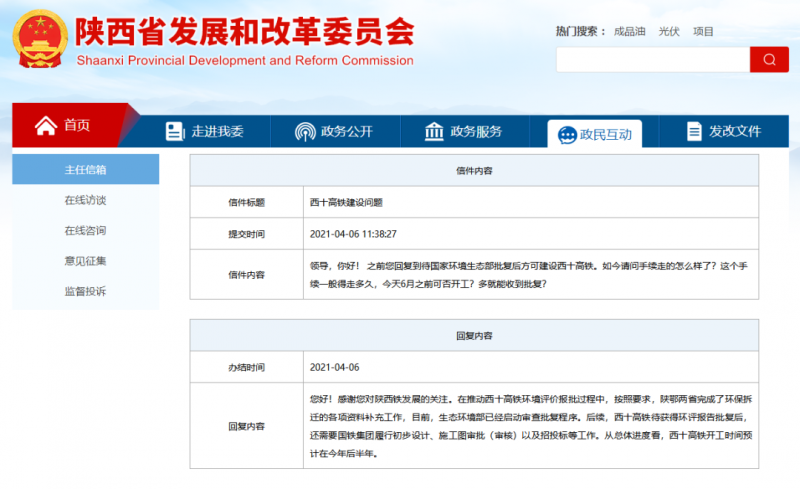
Task: Click the 政务服务 building icon
Action: 435,132
